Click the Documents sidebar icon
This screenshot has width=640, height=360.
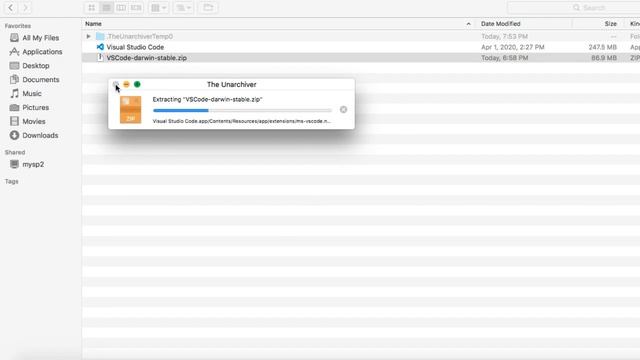point(14,79)
